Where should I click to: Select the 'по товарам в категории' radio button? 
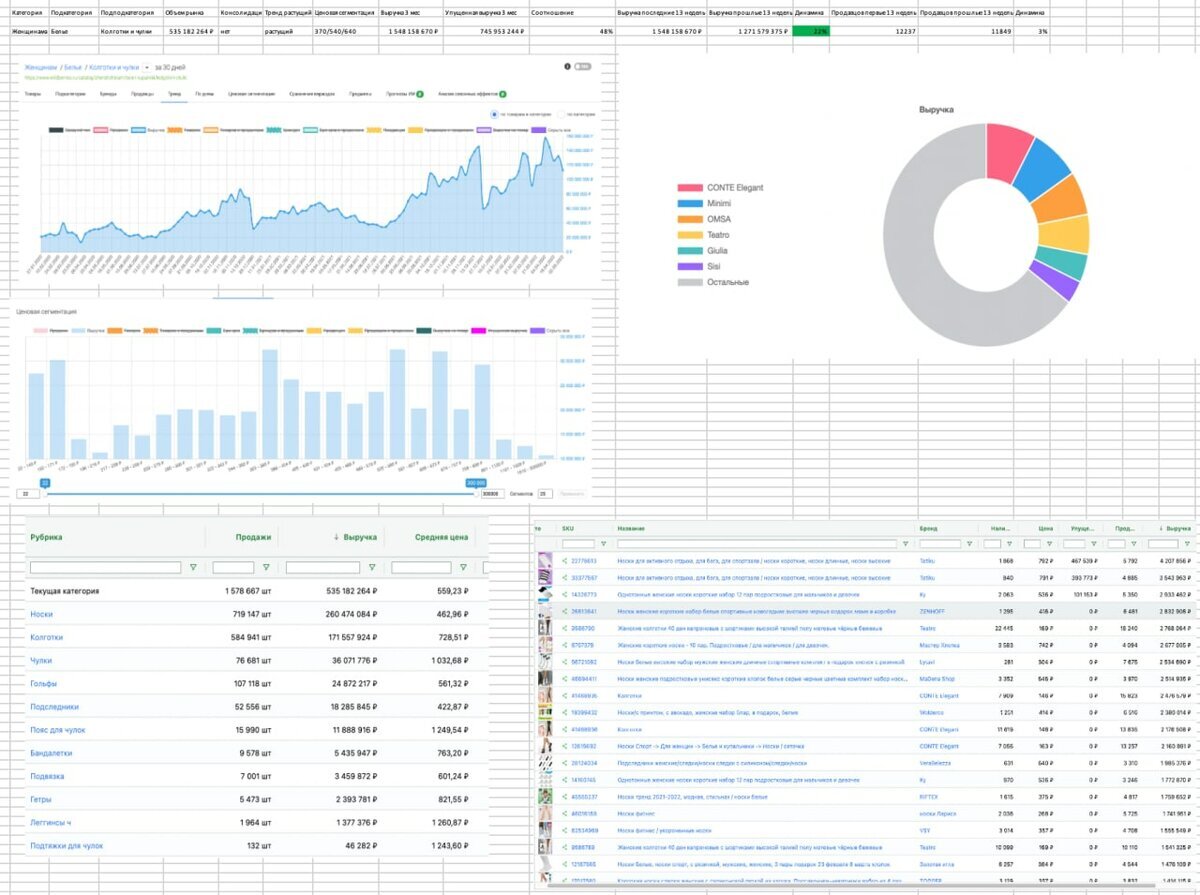click(494, 114)
